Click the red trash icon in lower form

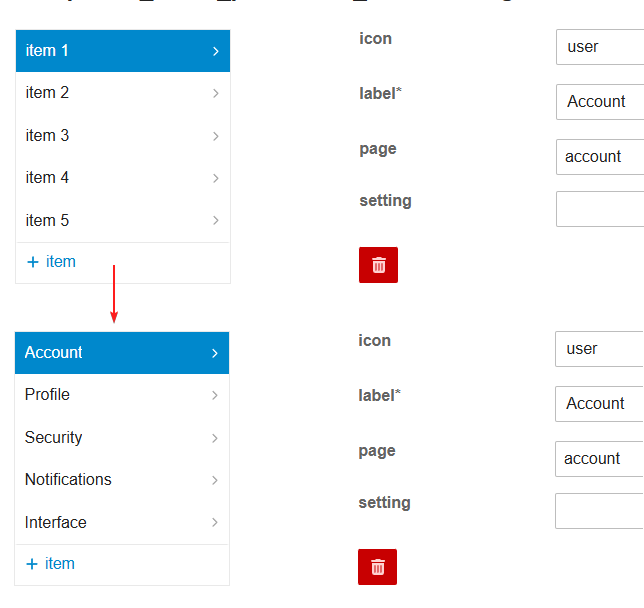pos(377,567)
